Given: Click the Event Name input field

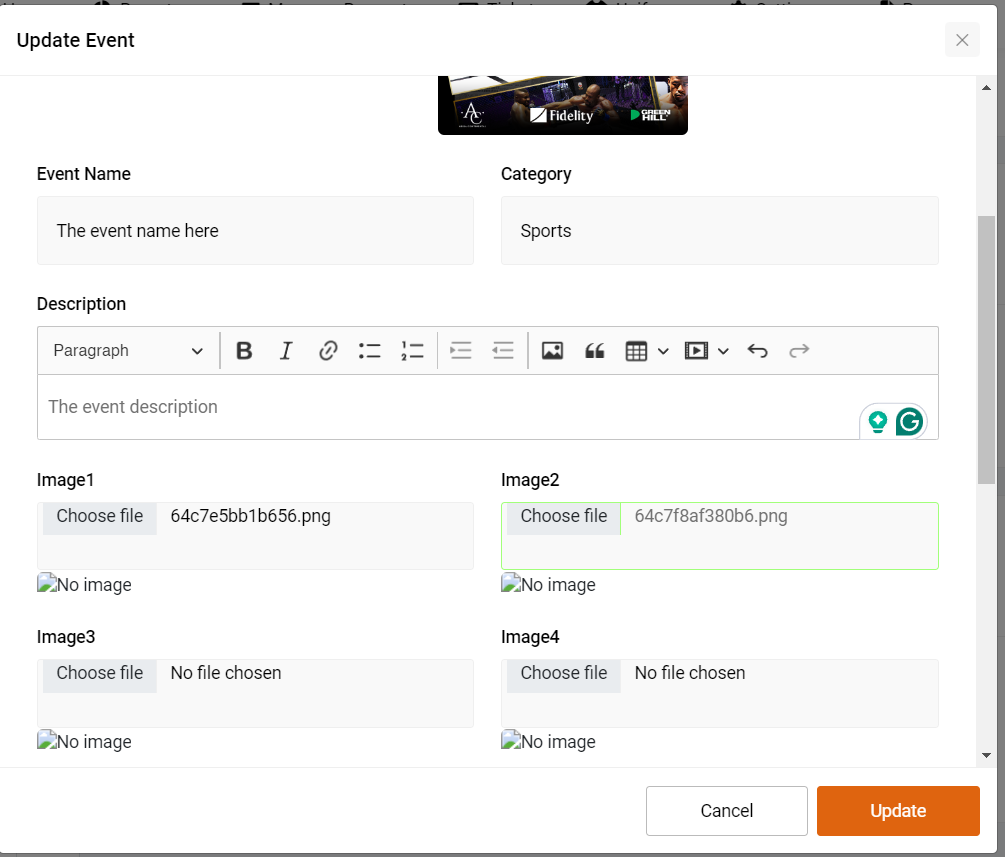Looking at the screenshot, I should tap(255, 231).
